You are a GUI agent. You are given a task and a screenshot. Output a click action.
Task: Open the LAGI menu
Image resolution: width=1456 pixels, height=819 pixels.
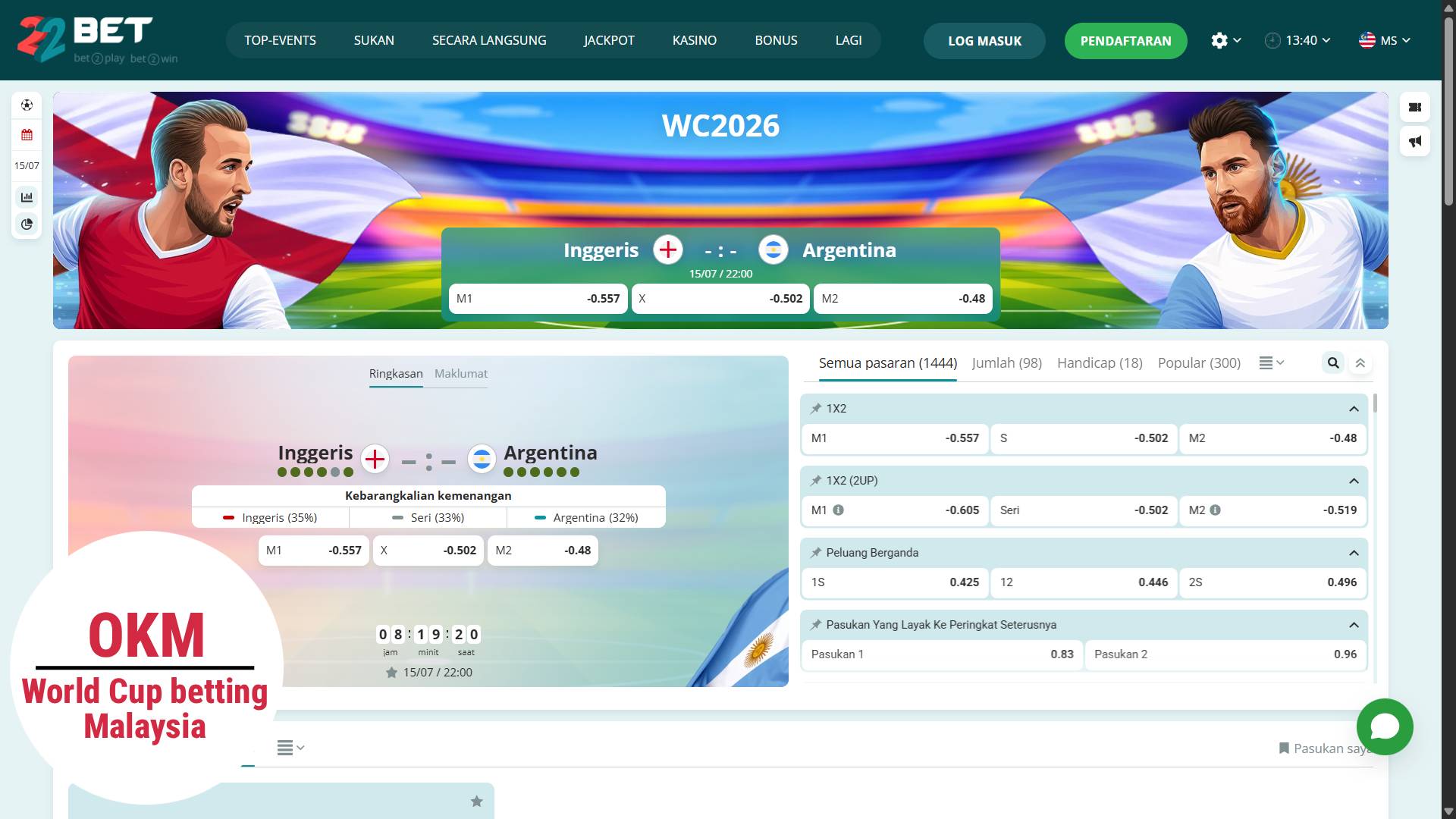[849, 40]
